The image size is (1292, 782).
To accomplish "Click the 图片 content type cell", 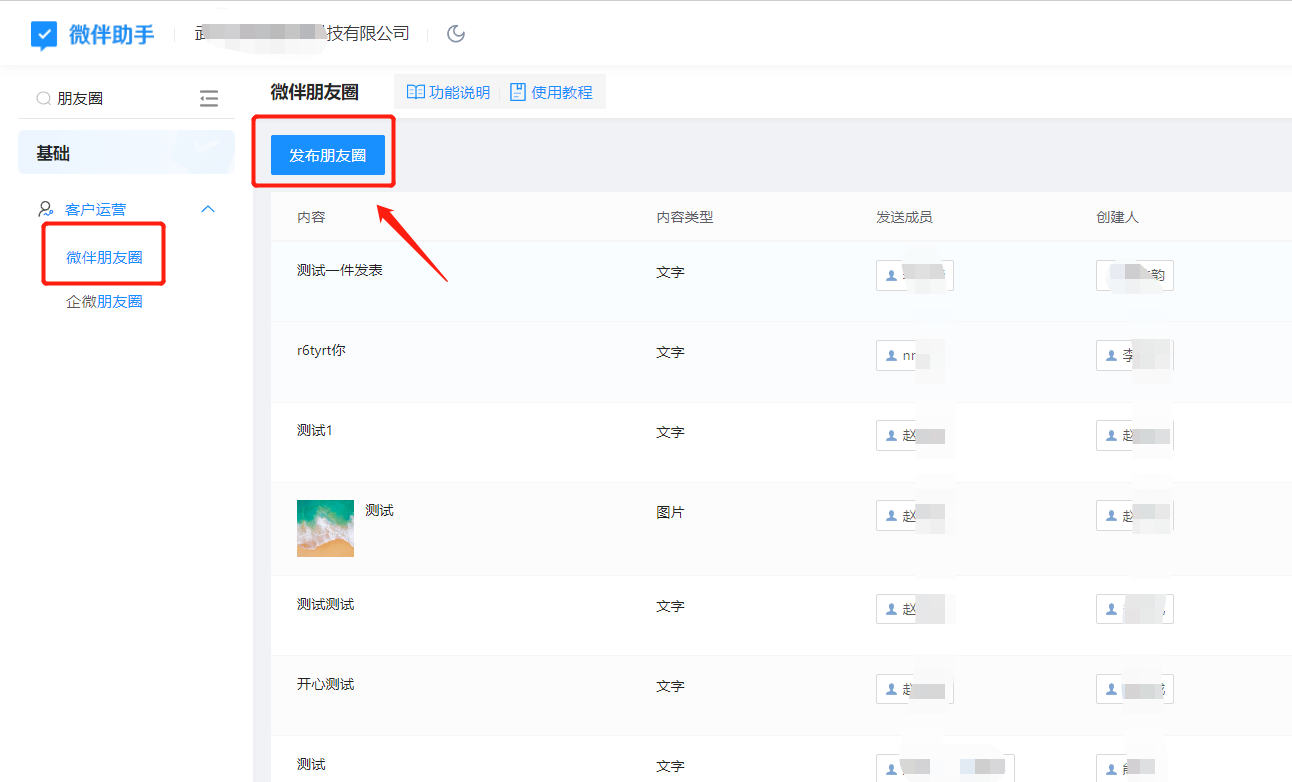I will [670, 512].
